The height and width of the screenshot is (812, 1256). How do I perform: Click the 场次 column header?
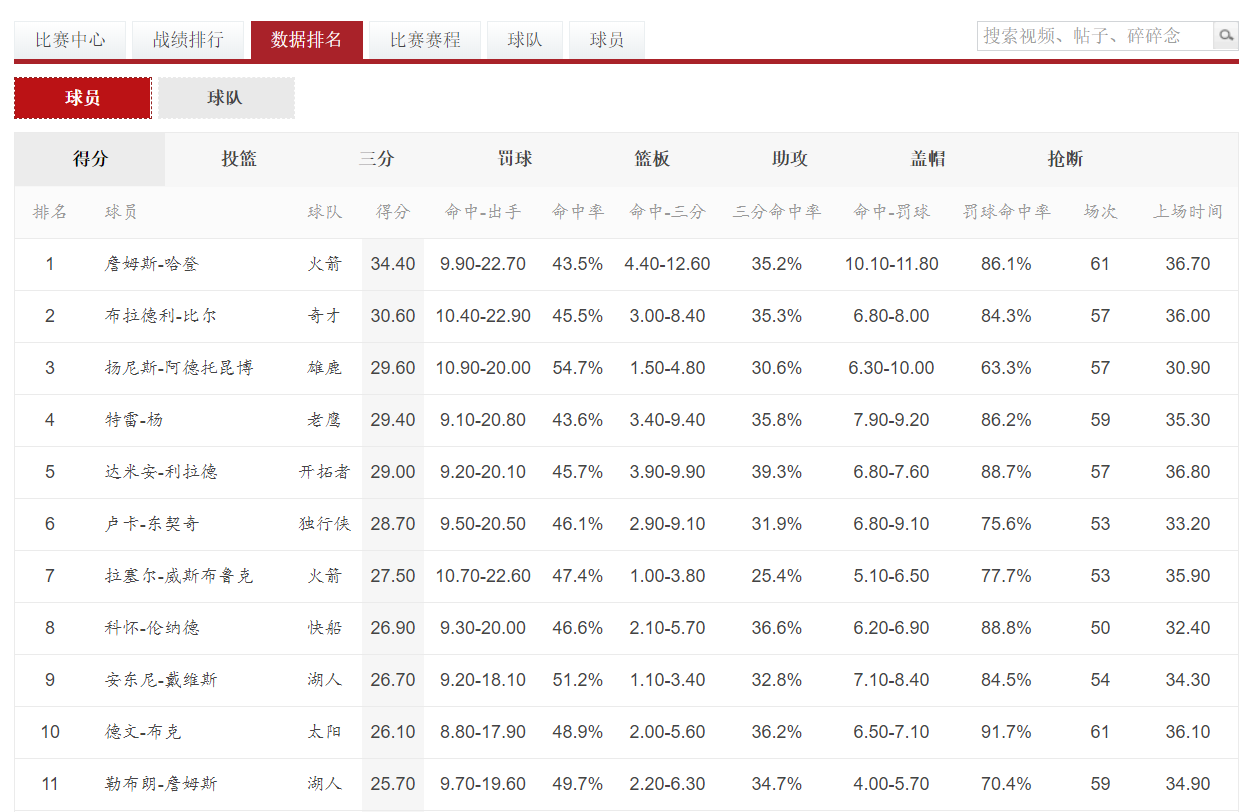pyautogui.click(x=1101, y=212)
